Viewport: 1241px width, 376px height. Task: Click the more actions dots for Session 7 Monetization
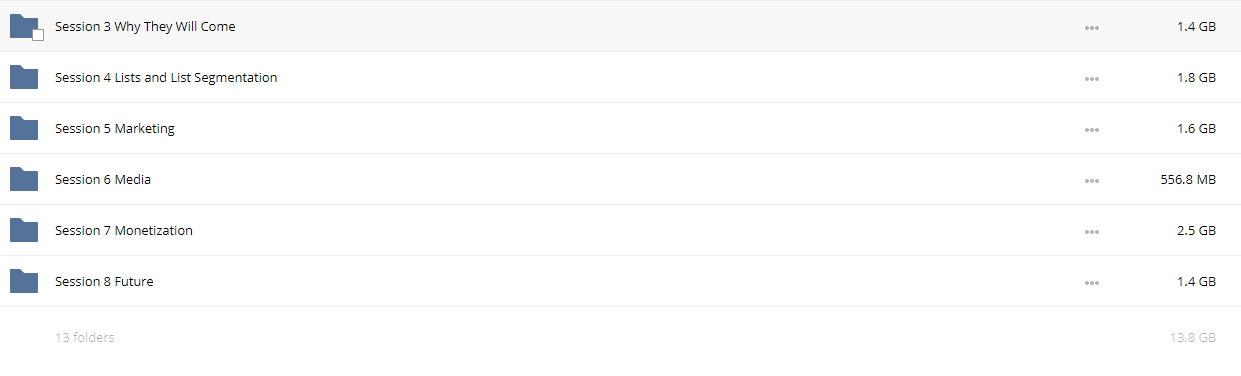[x=1092, y=232]
